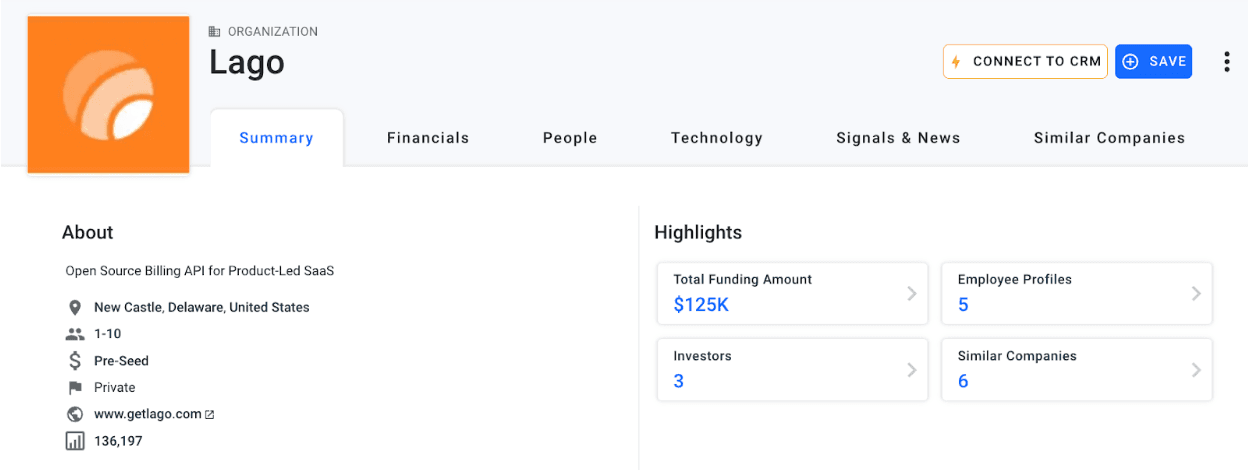Expand the Total Funding Amount chevron
Viewport: 1248px width, 472px height.
tap(911, 294)
